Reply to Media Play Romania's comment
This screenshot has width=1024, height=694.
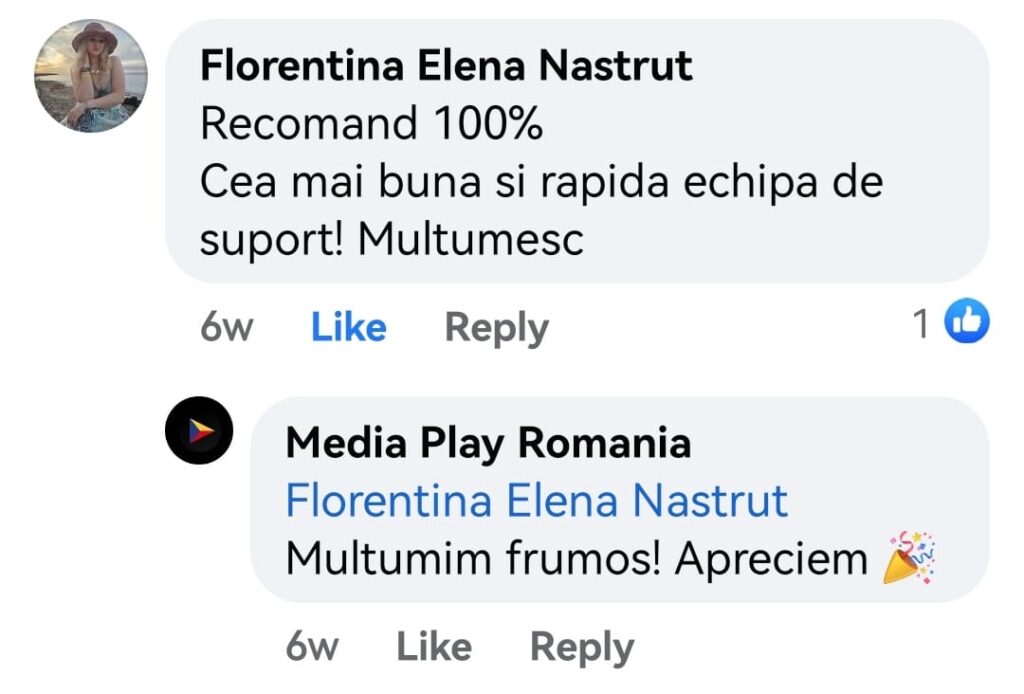[x=581, y=647]
